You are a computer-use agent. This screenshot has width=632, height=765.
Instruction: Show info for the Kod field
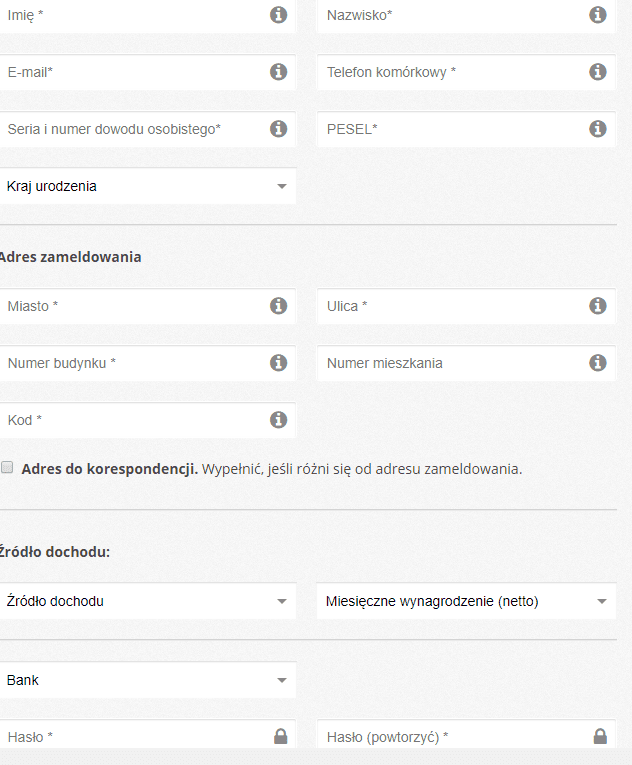[x=279, y=420]
